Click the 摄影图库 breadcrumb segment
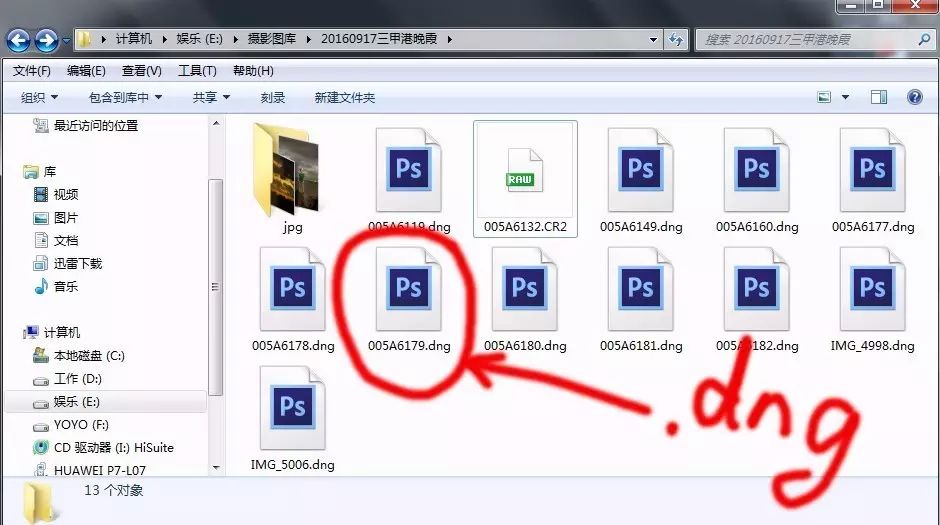Image resolution: width=940 pixels, height=525 pixels. click(x=272, y=39)
